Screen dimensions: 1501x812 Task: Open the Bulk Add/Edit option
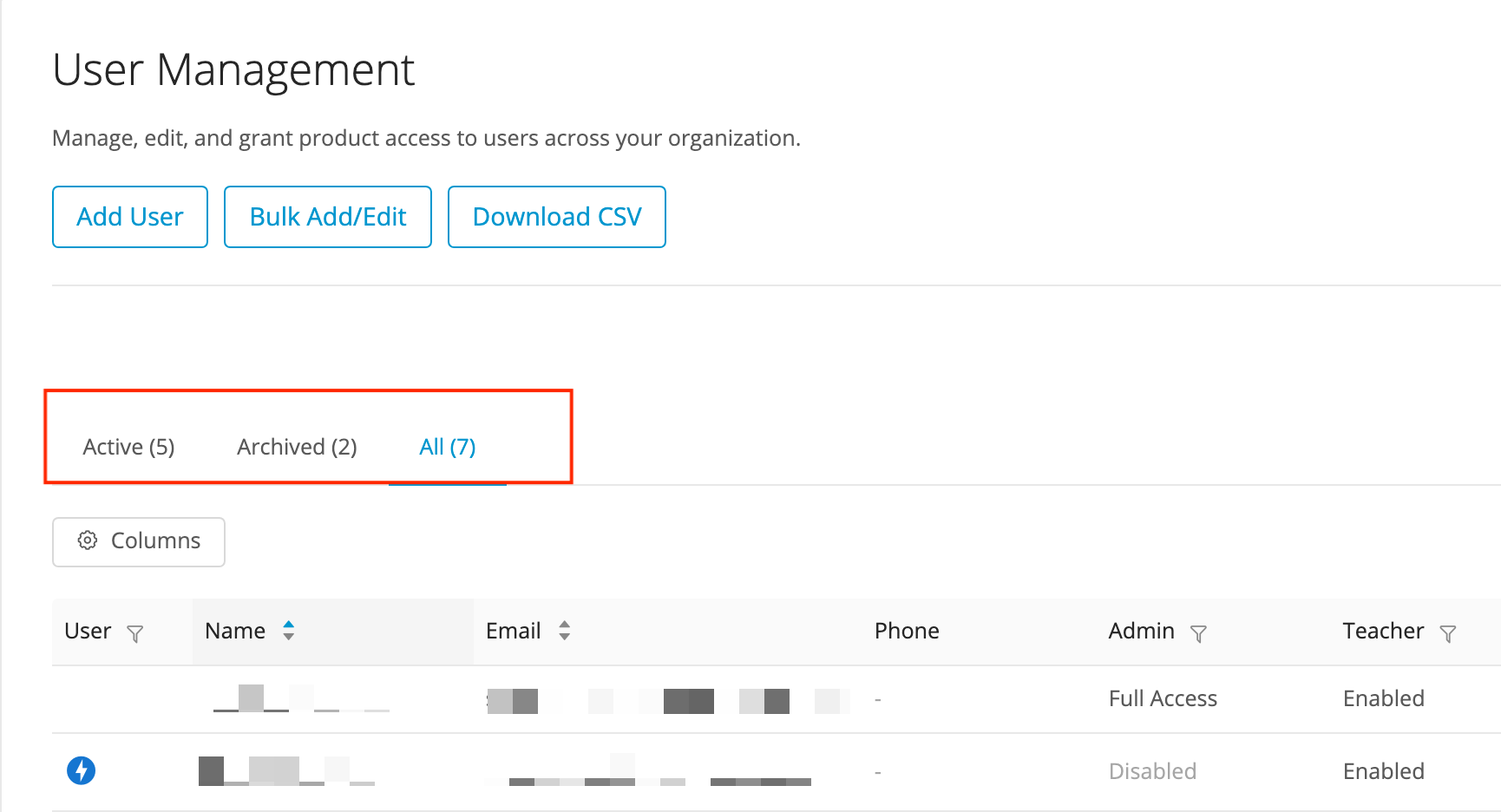tap(328, 217)
